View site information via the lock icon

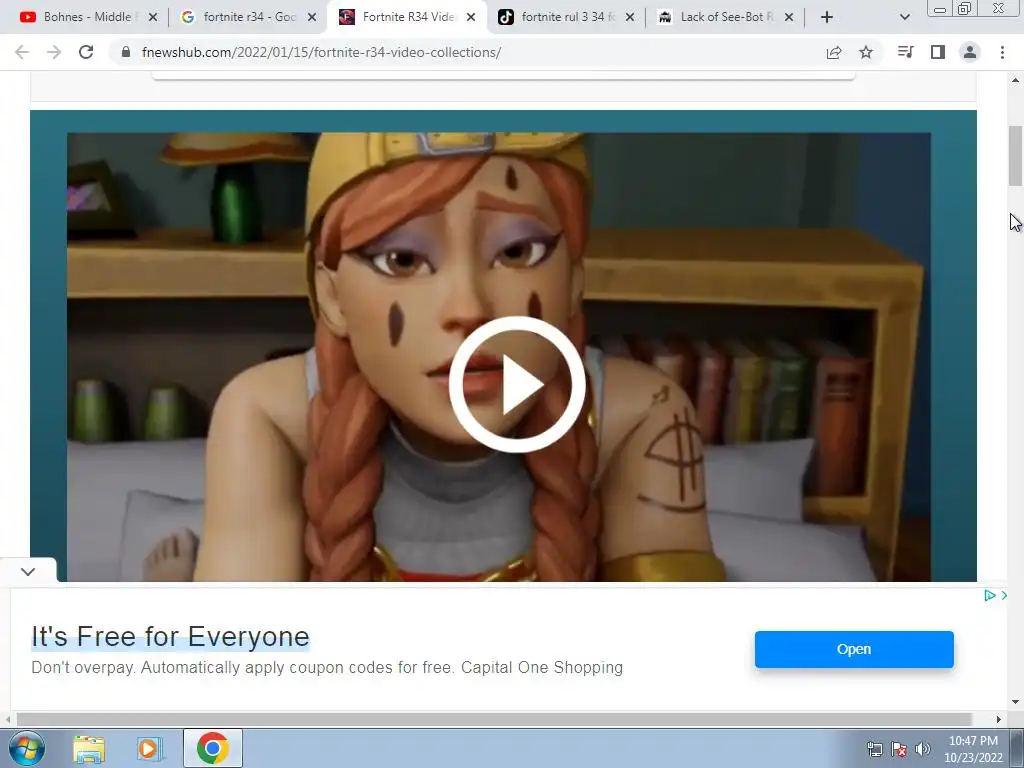[x=126, y=52]
